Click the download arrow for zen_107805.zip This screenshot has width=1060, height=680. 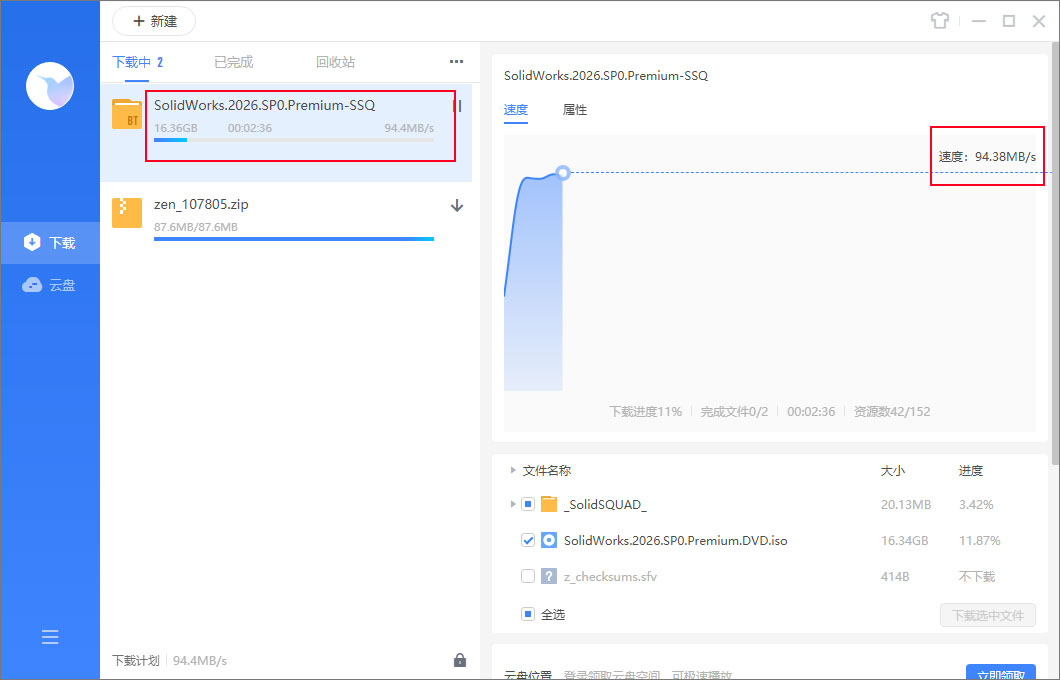(x=457, y=205)
